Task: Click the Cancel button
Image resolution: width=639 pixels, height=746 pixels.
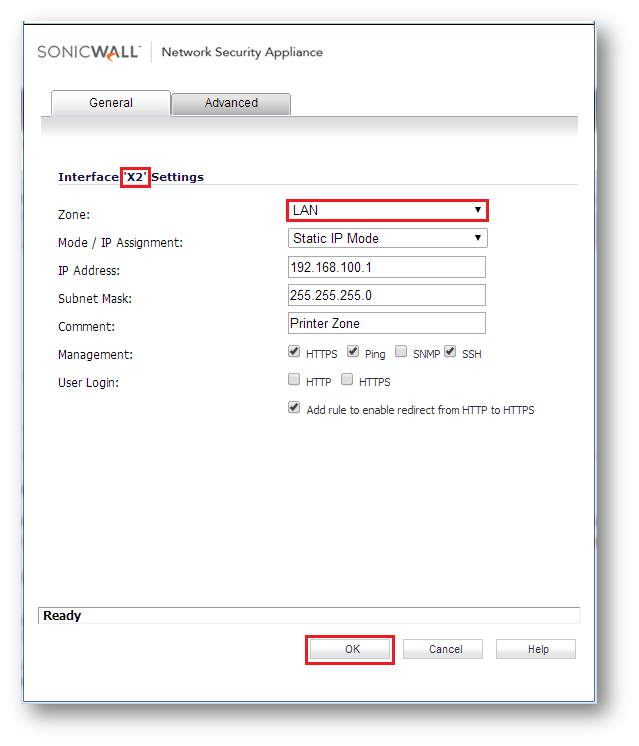Action: point(445,649)
